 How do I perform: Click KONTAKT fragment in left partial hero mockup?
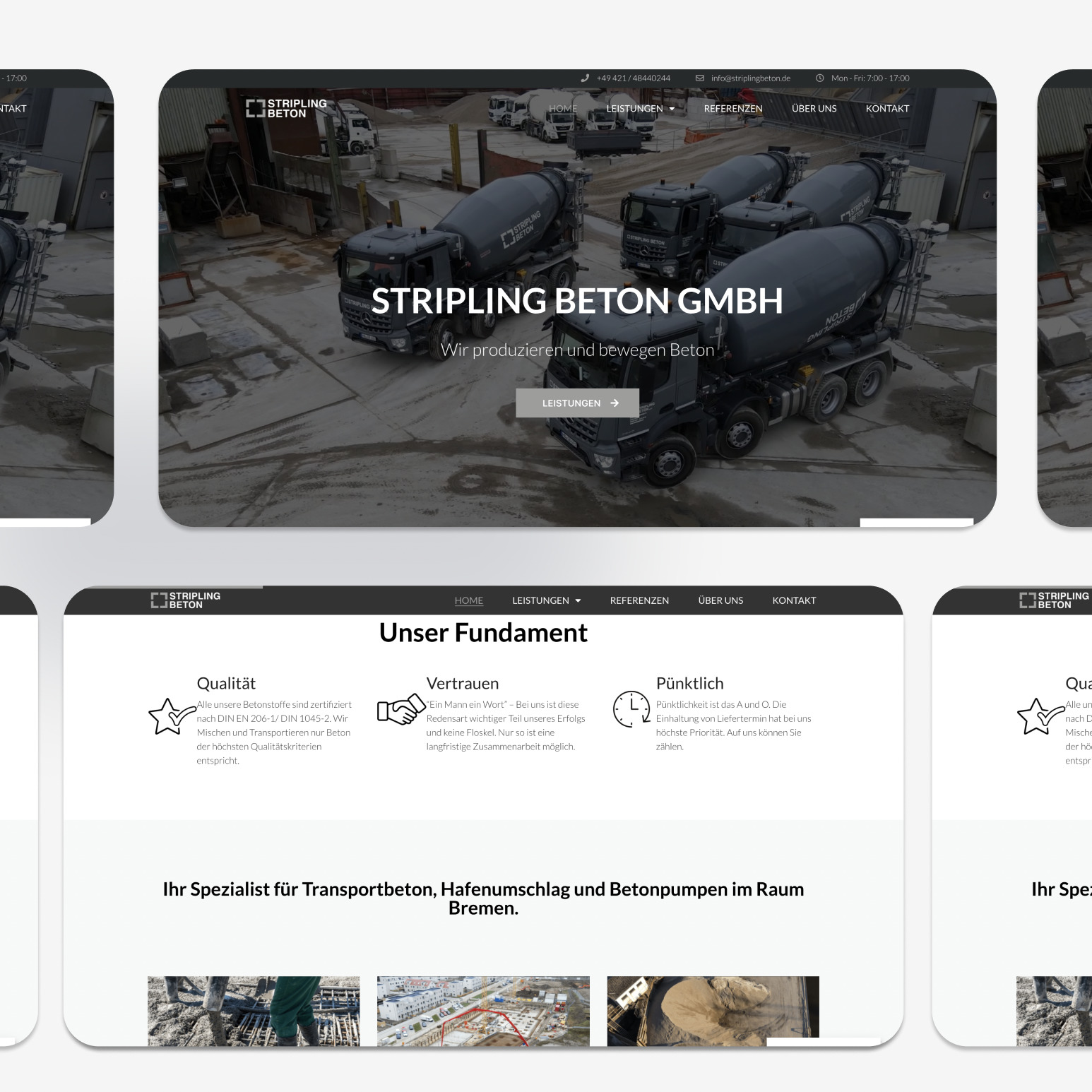[x=13, y=109]
